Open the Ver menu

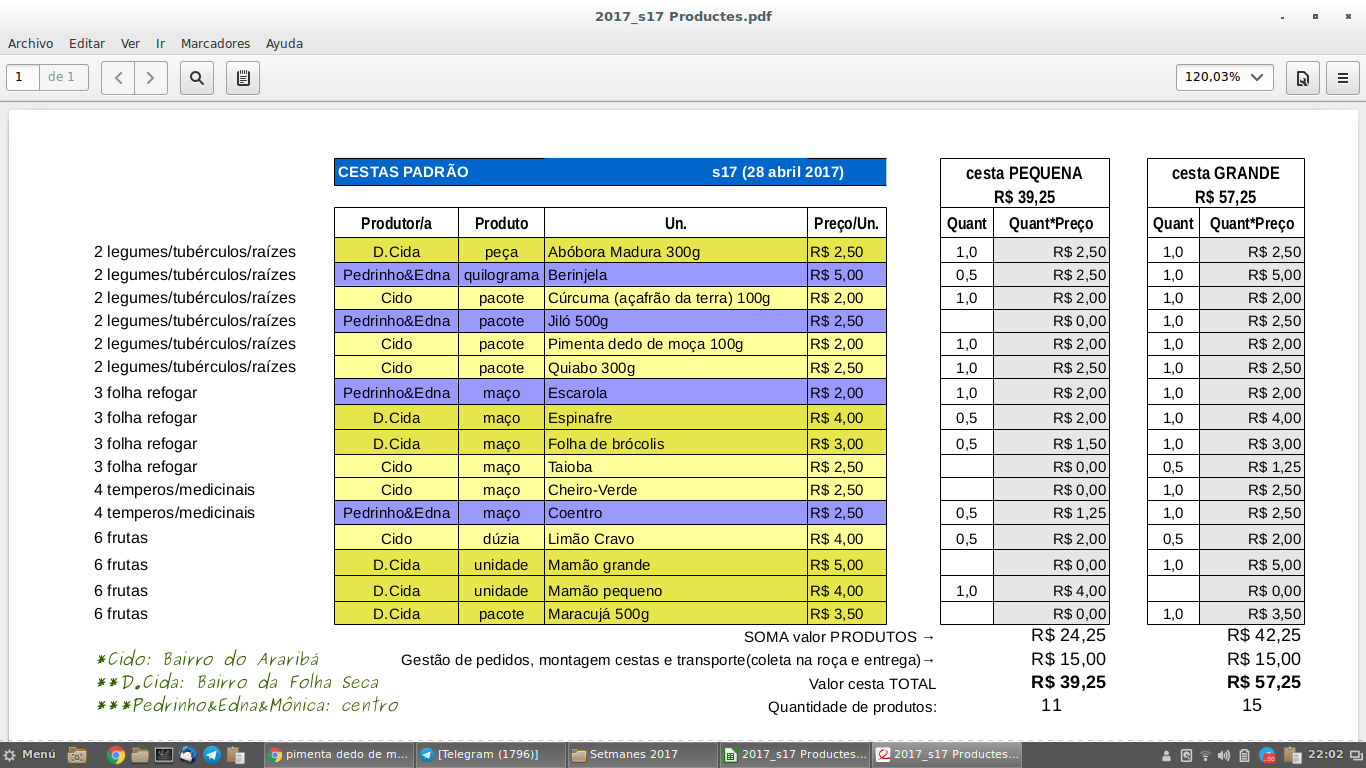tap(130, 44)
